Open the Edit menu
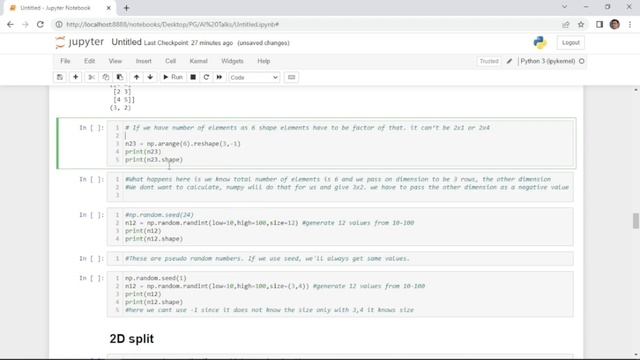Viewport: 640px width, 360px height. coord(89,61)
